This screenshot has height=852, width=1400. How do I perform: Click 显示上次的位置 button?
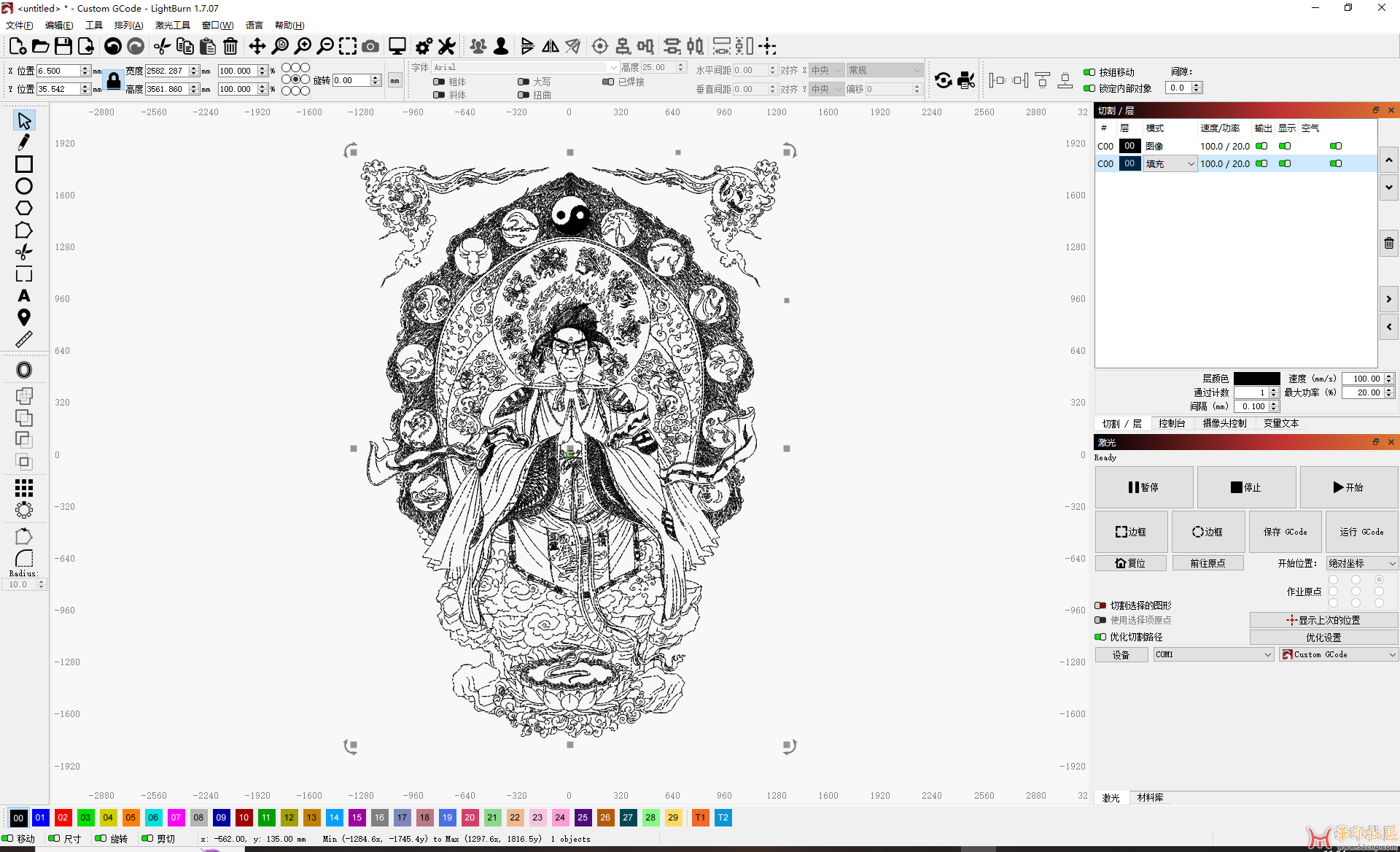[1323, 620]
